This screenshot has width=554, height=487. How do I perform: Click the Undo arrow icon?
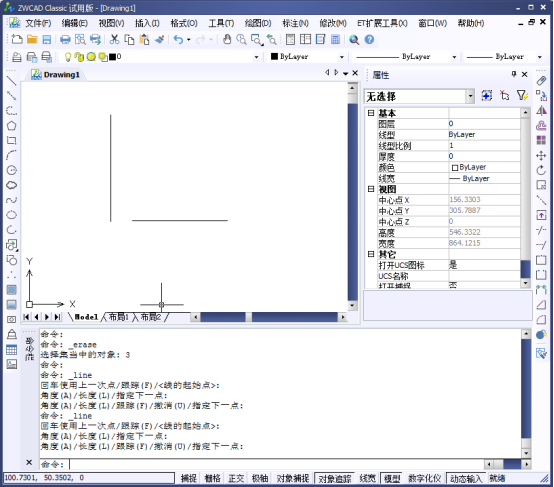(x=178, y=39)
